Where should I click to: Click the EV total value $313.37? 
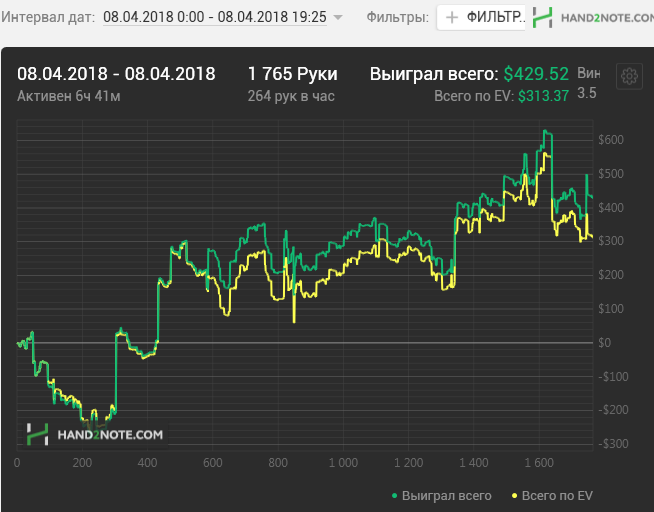(x=543, y=96)
